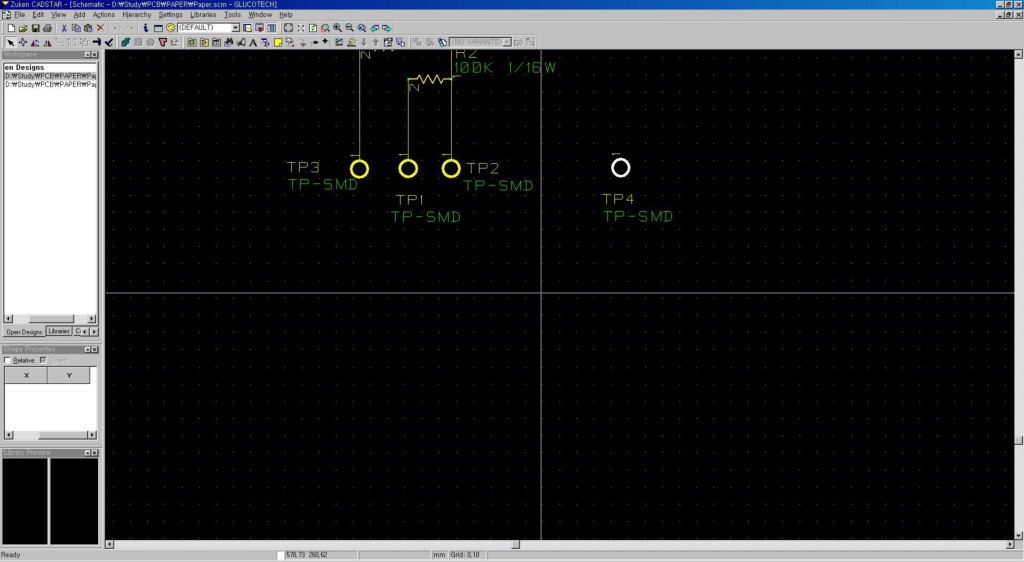Image resolution: width=1024 pixels, height=562 pixels.
Task: Select the white TP4 test point circle
Action: point(620,168)
